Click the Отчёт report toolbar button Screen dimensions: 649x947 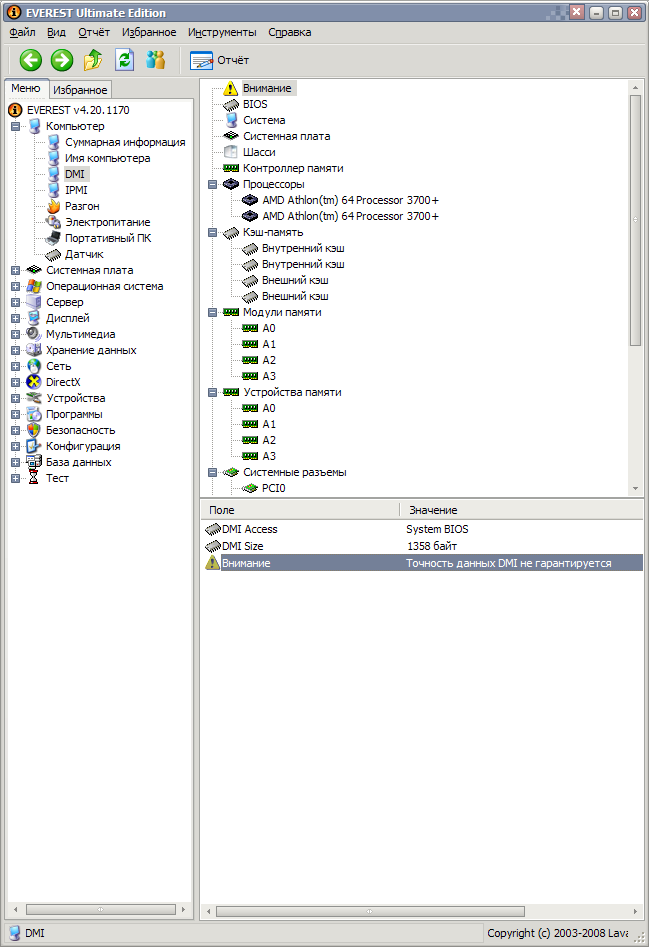(x=220, y=60)
